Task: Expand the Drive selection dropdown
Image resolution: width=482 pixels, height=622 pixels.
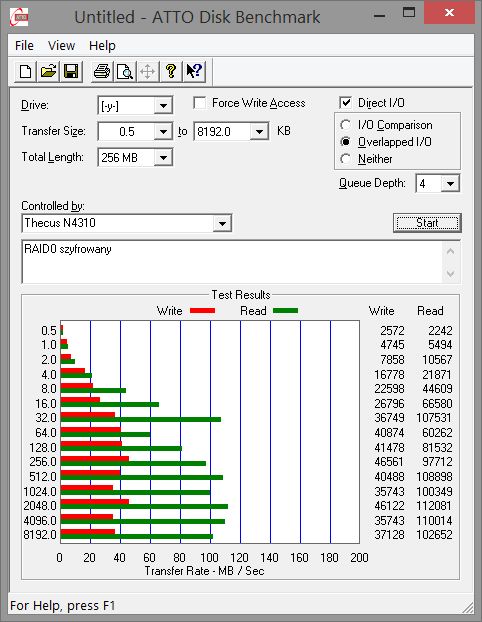Action: coord(163,106)
